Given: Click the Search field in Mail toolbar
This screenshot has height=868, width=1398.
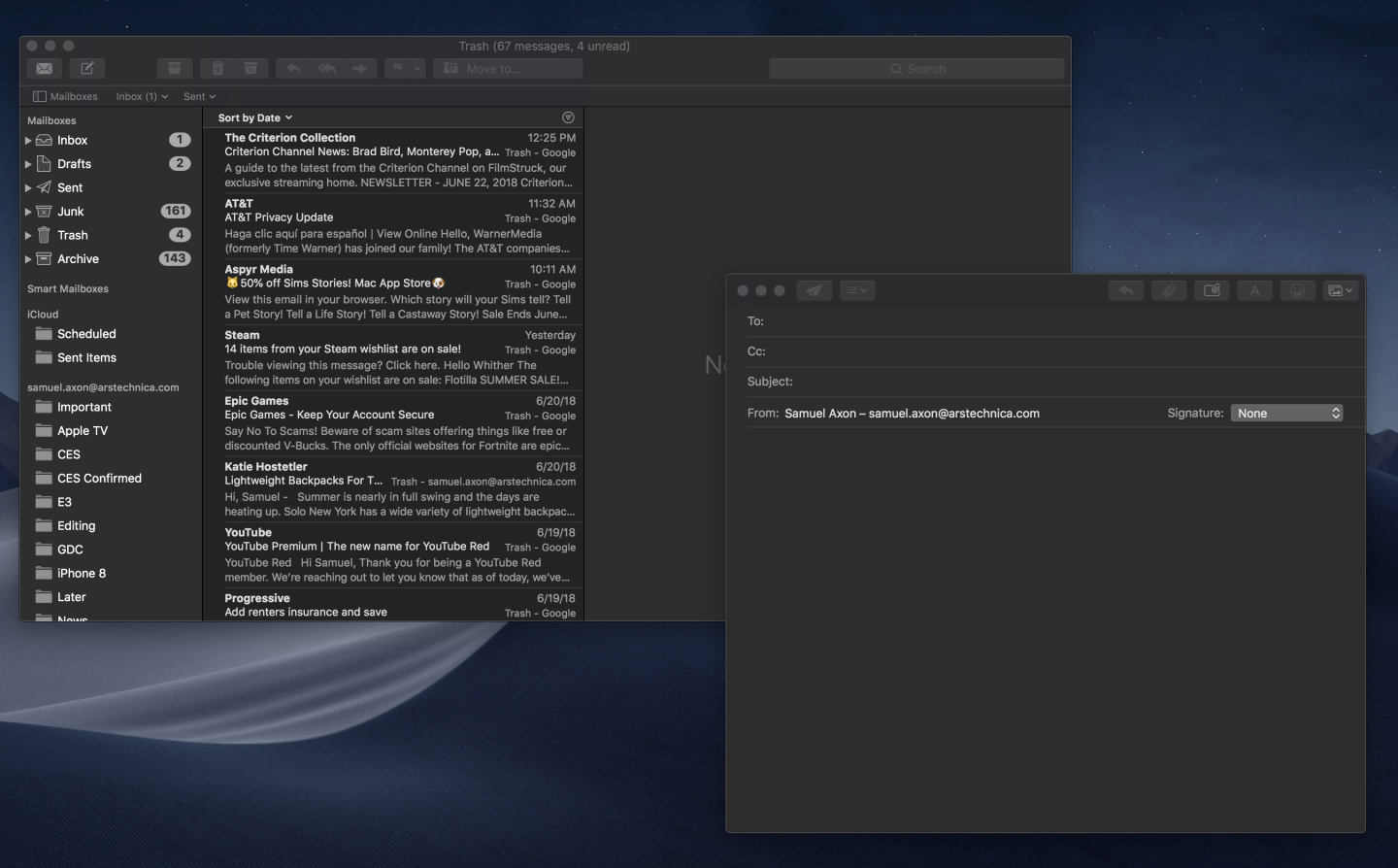Looking at the screenshot, I should click(x=916, y=68).
